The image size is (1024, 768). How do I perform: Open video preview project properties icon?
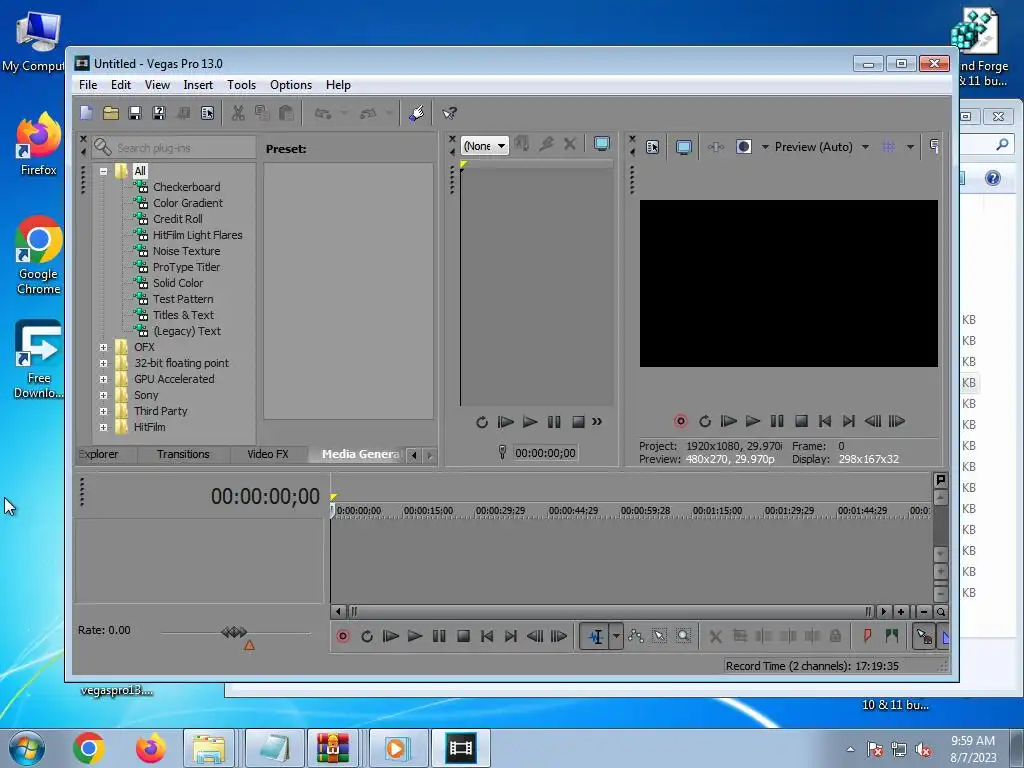[x=652, y=147]
